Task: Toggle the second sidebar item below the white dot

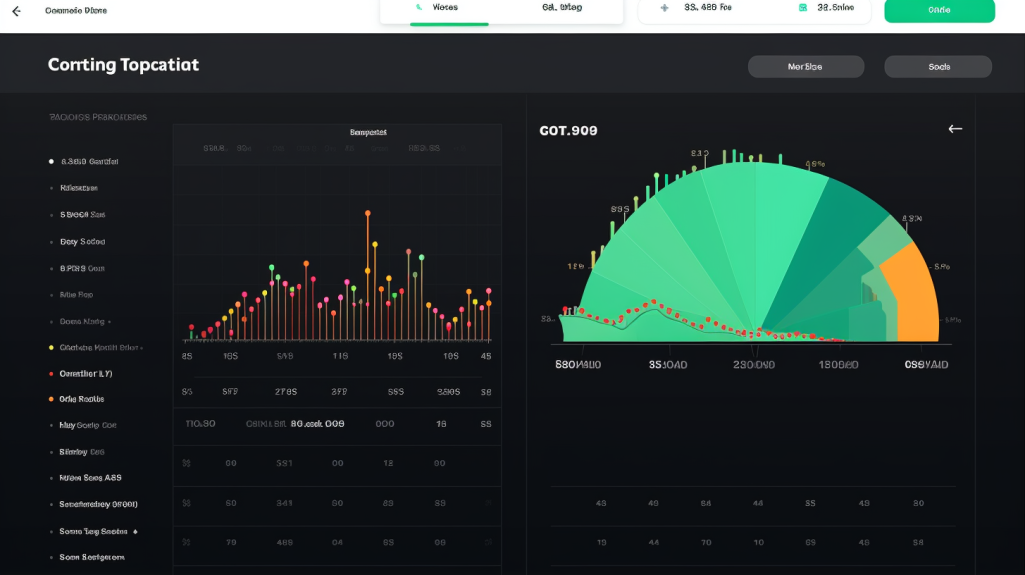Action: (78, 188)
